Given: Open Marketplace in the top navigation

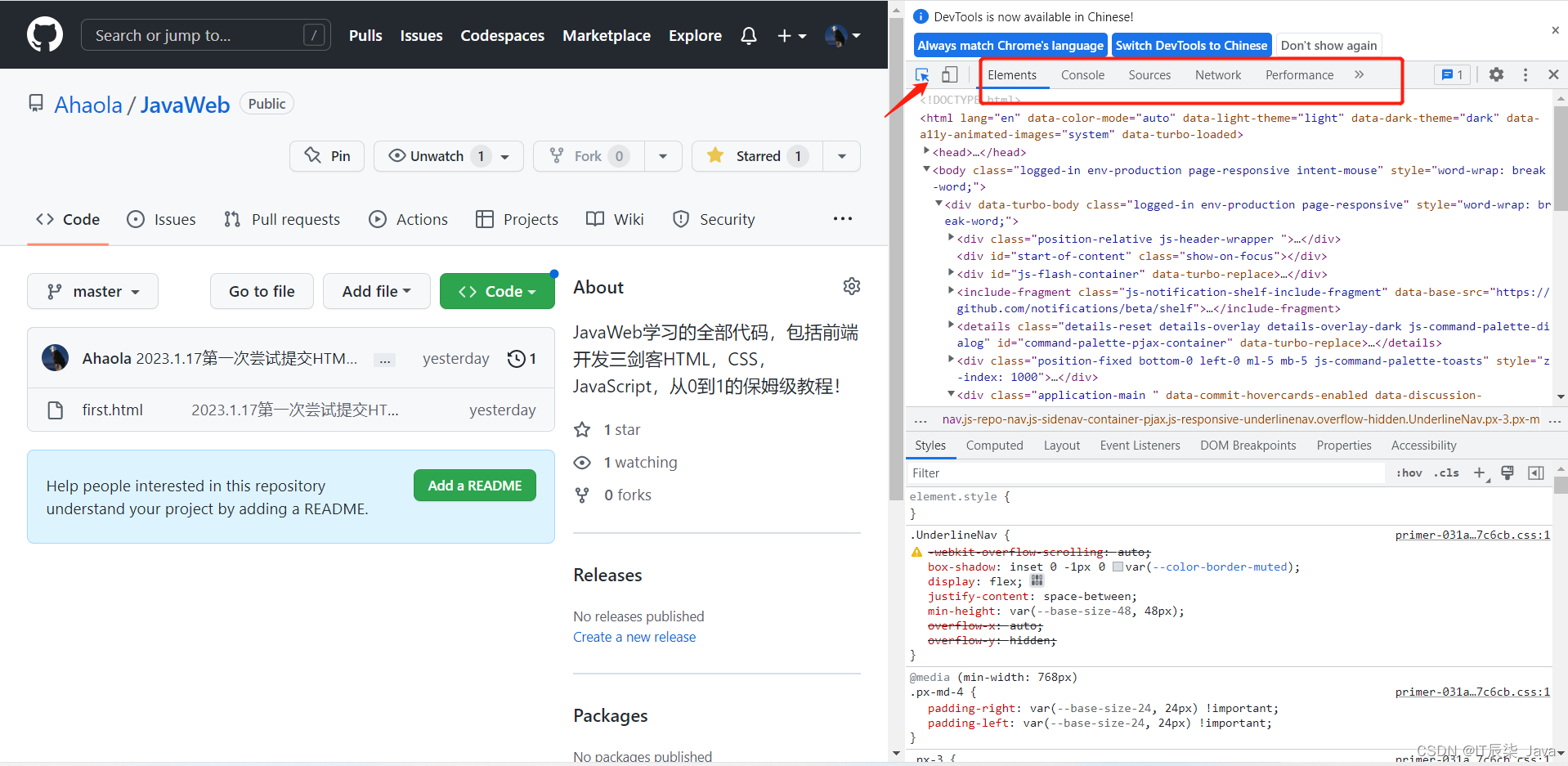Looking at the screenshot, I should [607, 35].
